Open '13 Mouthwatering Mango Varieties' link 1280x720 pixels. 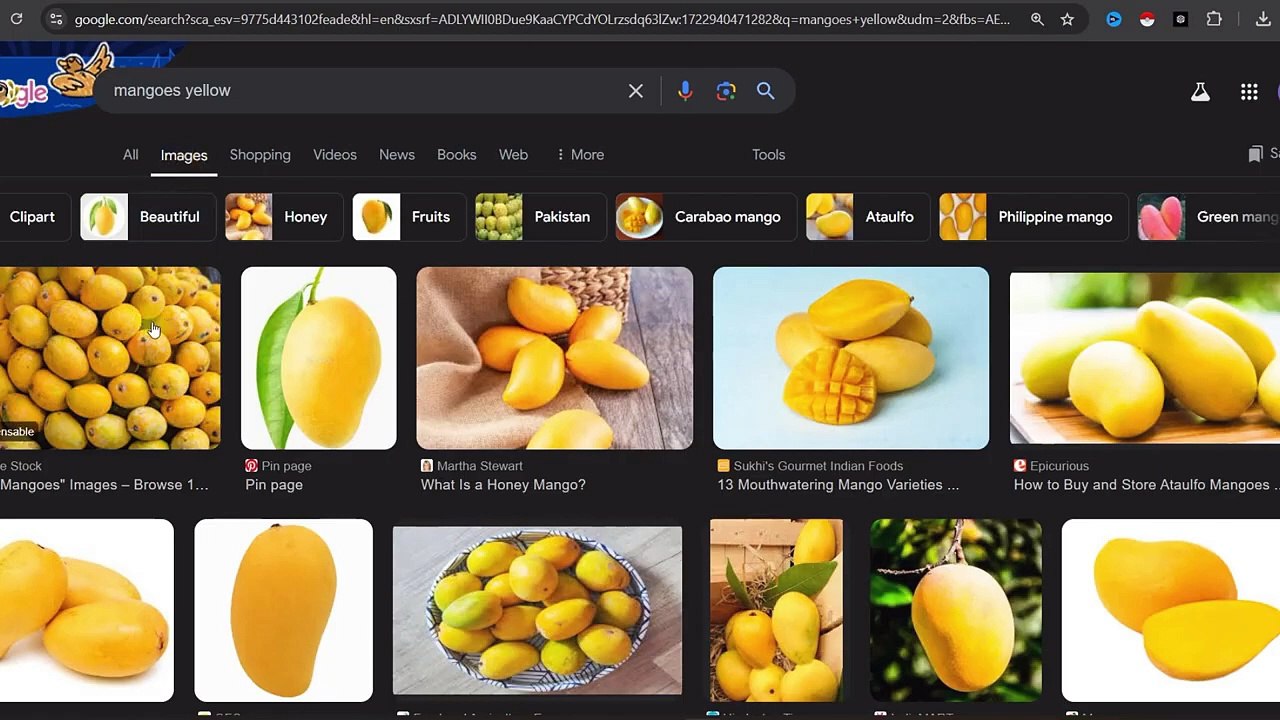coord(838,485)
